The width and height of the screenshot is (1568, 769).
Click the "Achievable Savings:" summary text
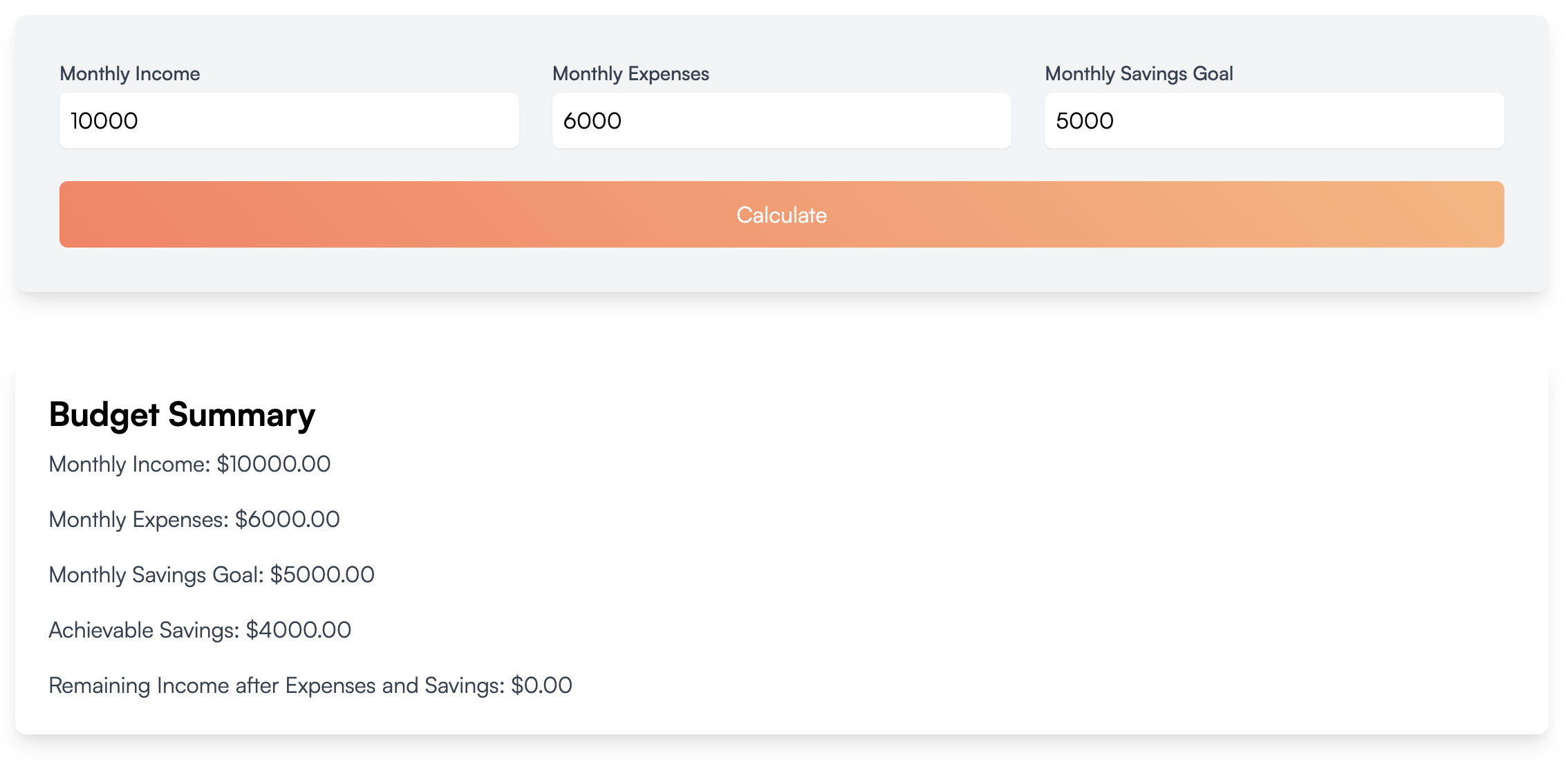[144, 630]
